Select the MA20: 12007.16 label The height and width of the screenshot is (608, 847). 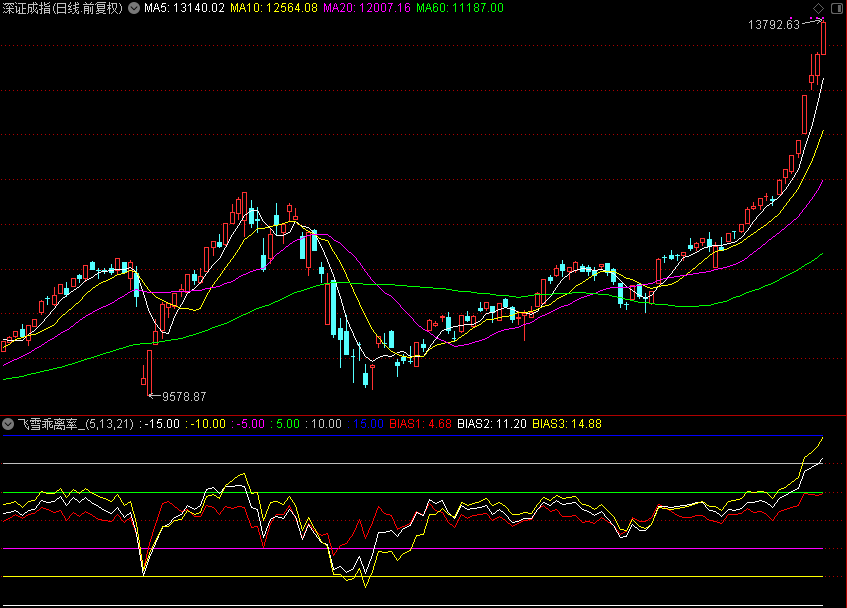tap(367, 8)
